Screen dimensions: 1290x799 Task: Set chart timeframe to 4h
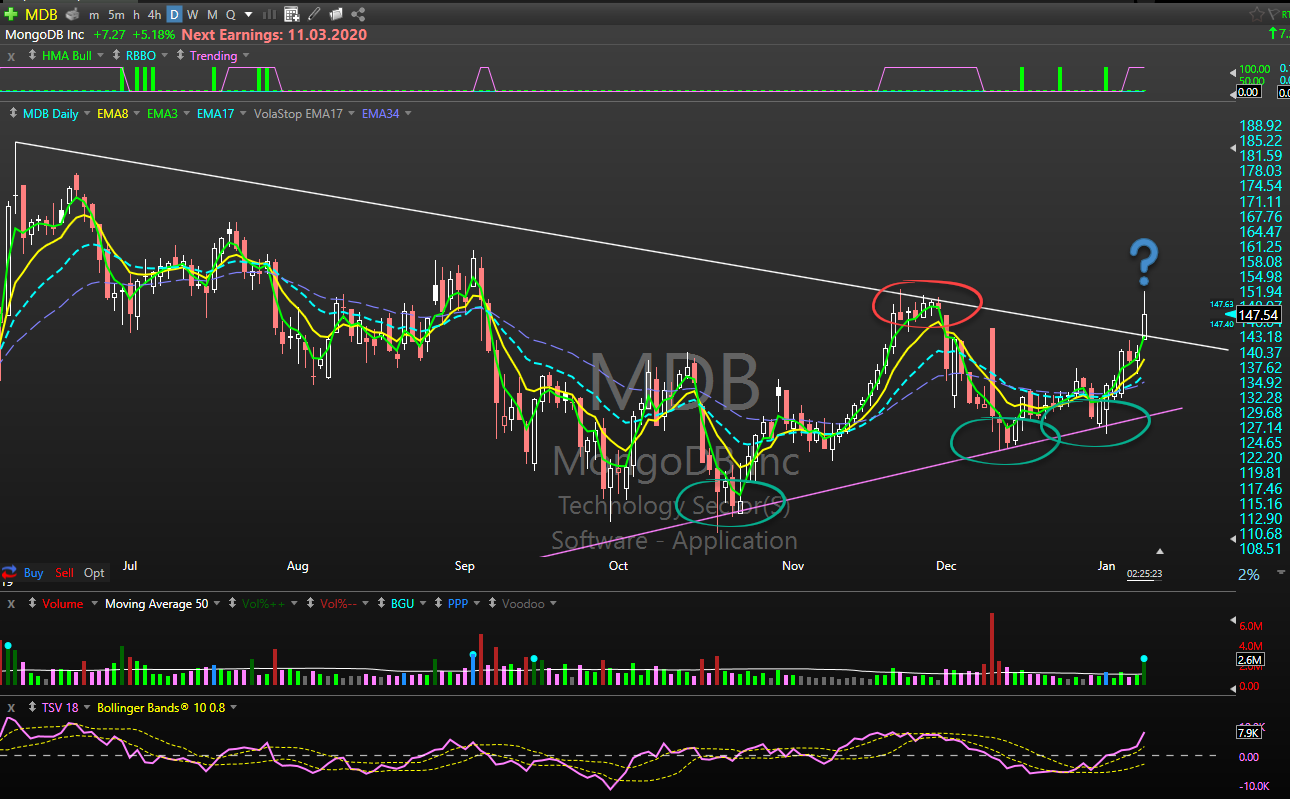click(x=153, y=14)
